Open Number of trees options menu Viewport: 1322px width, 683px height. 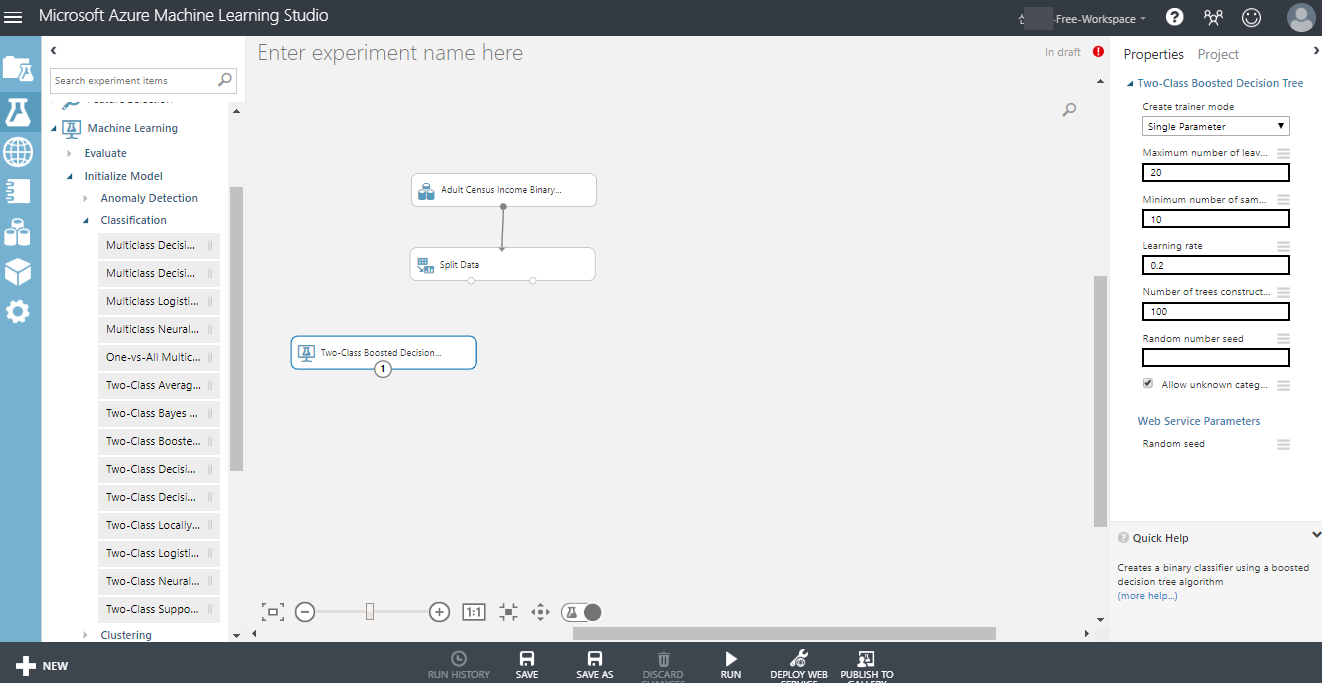[x=1283, y=292]
